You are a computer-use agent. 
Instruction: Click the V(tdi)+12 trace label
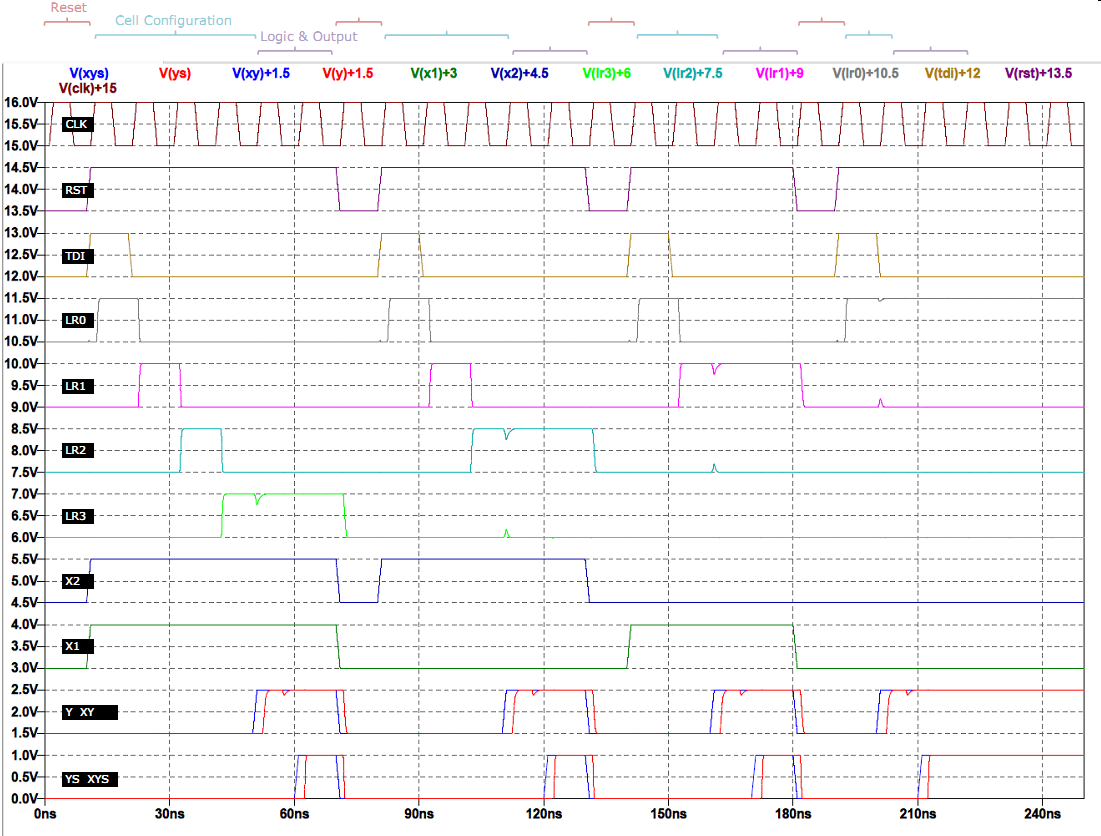[x=952, y=73]
